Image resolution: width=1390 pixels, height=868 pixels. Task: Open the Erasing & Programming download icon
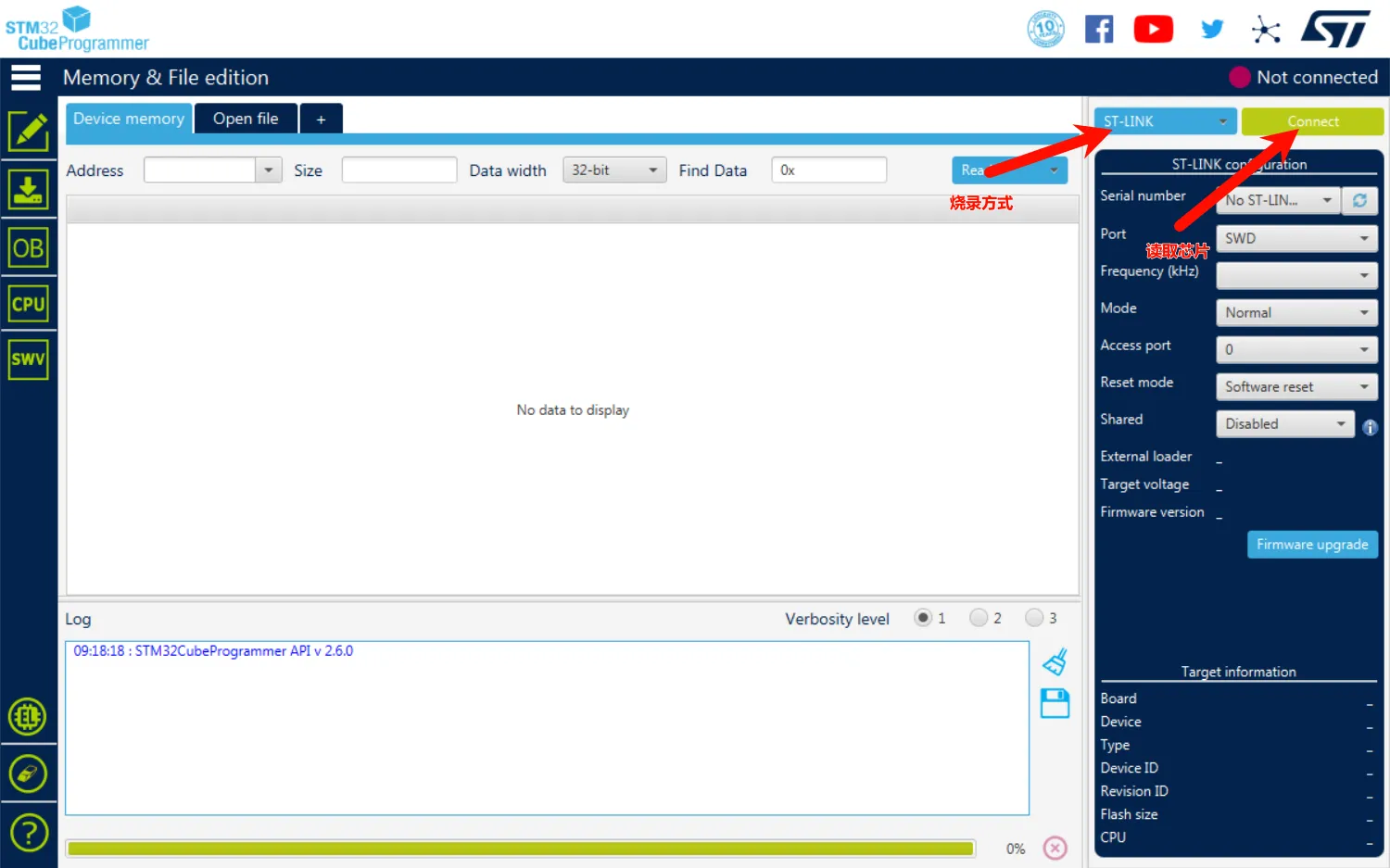click(28, 190)
